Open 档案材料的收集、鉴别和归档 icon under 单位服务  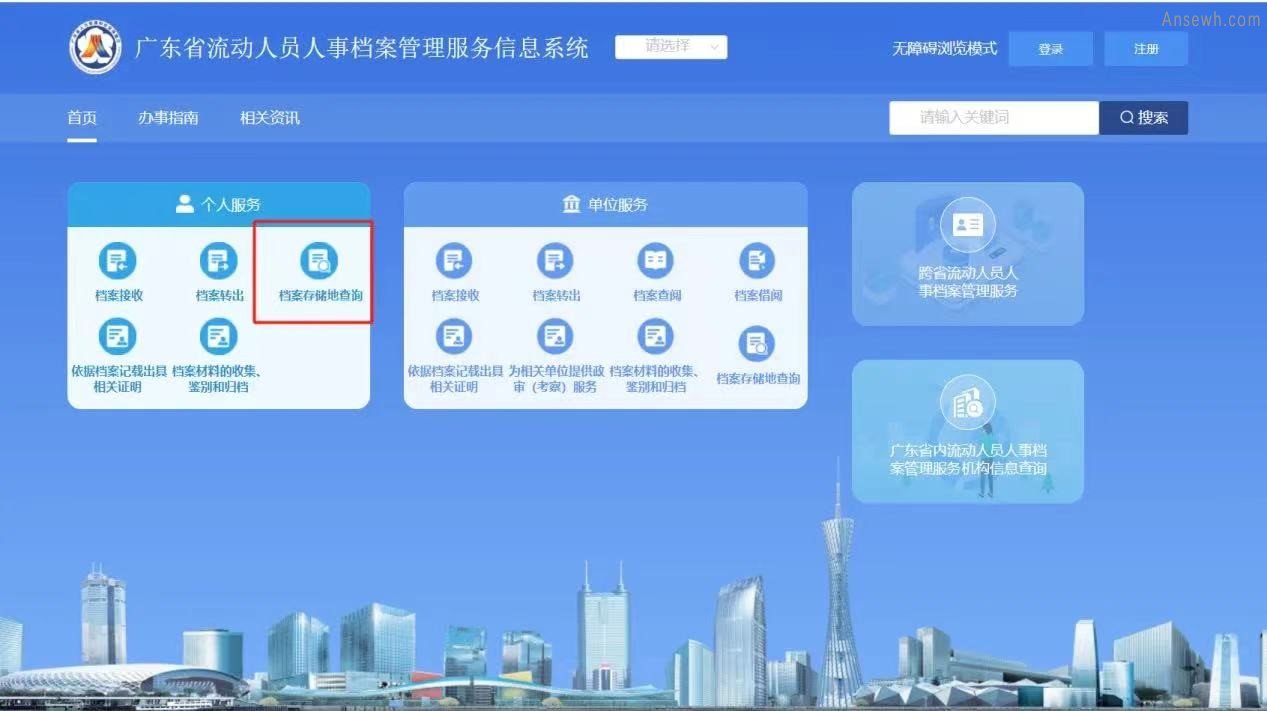pos(656,337)
